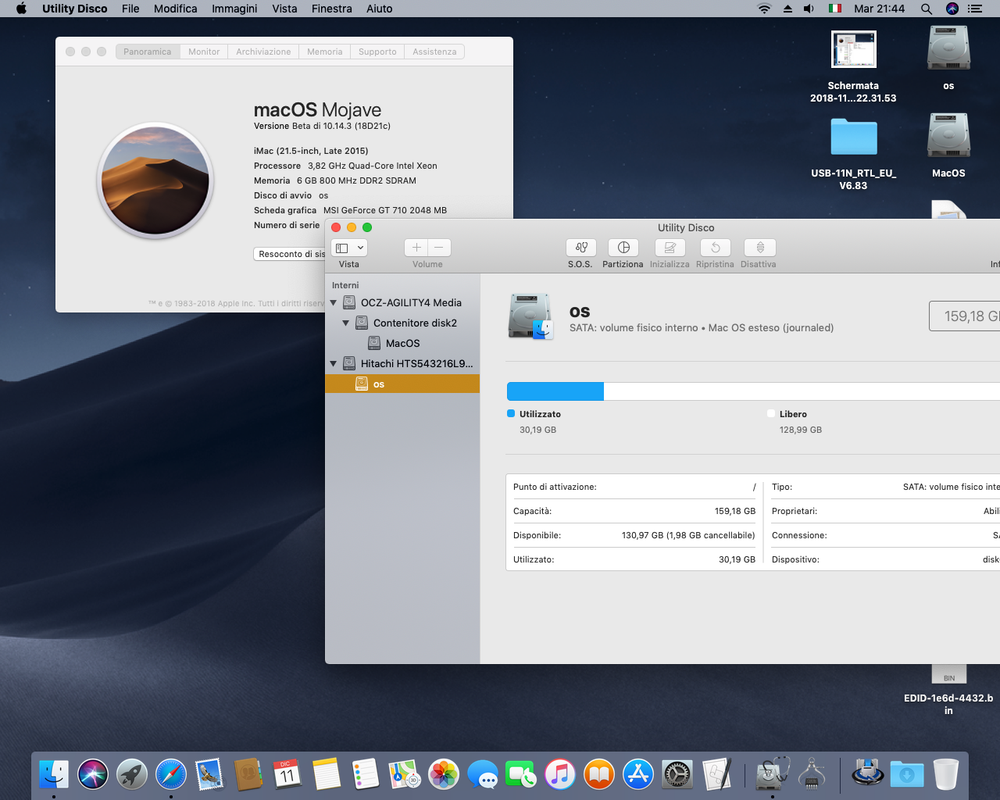1000x800 pixels.
Task: Switch to the Panoramica tab
Action: [x=147, y=52]
